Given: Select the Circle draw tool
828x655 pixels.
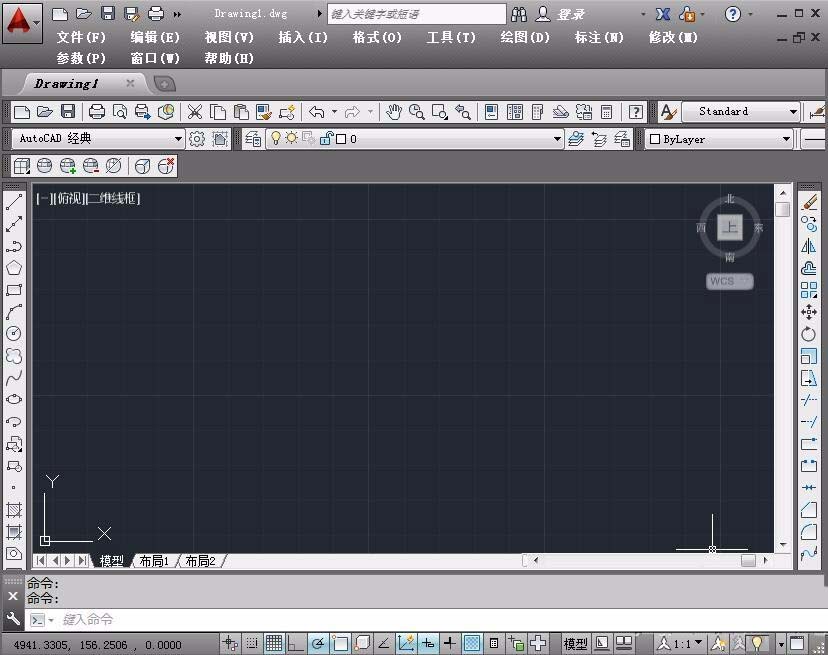Looking at the screenshot, I should 14,334.
